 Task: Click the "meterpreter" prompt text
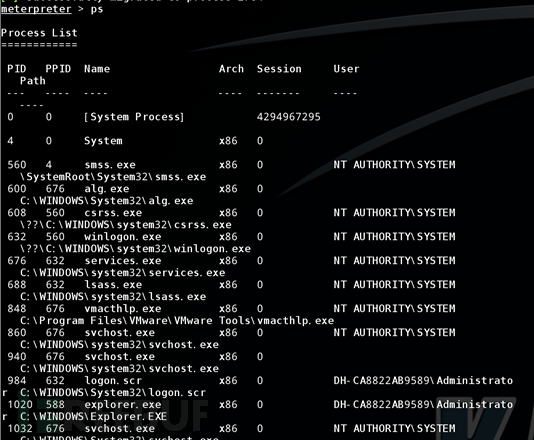[36, 9]
